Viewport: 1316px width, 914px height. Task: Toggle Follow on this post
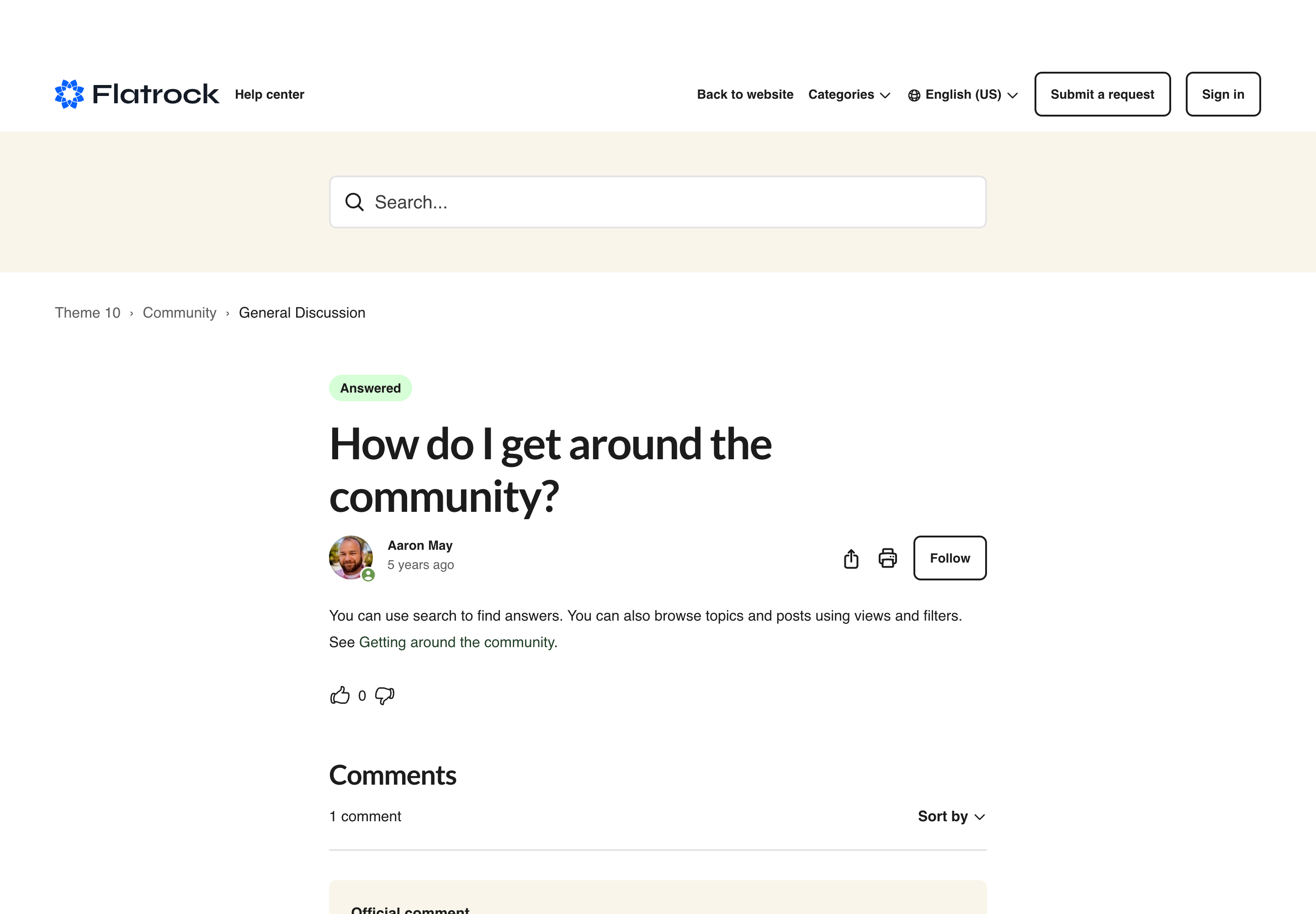pos(950,558)
